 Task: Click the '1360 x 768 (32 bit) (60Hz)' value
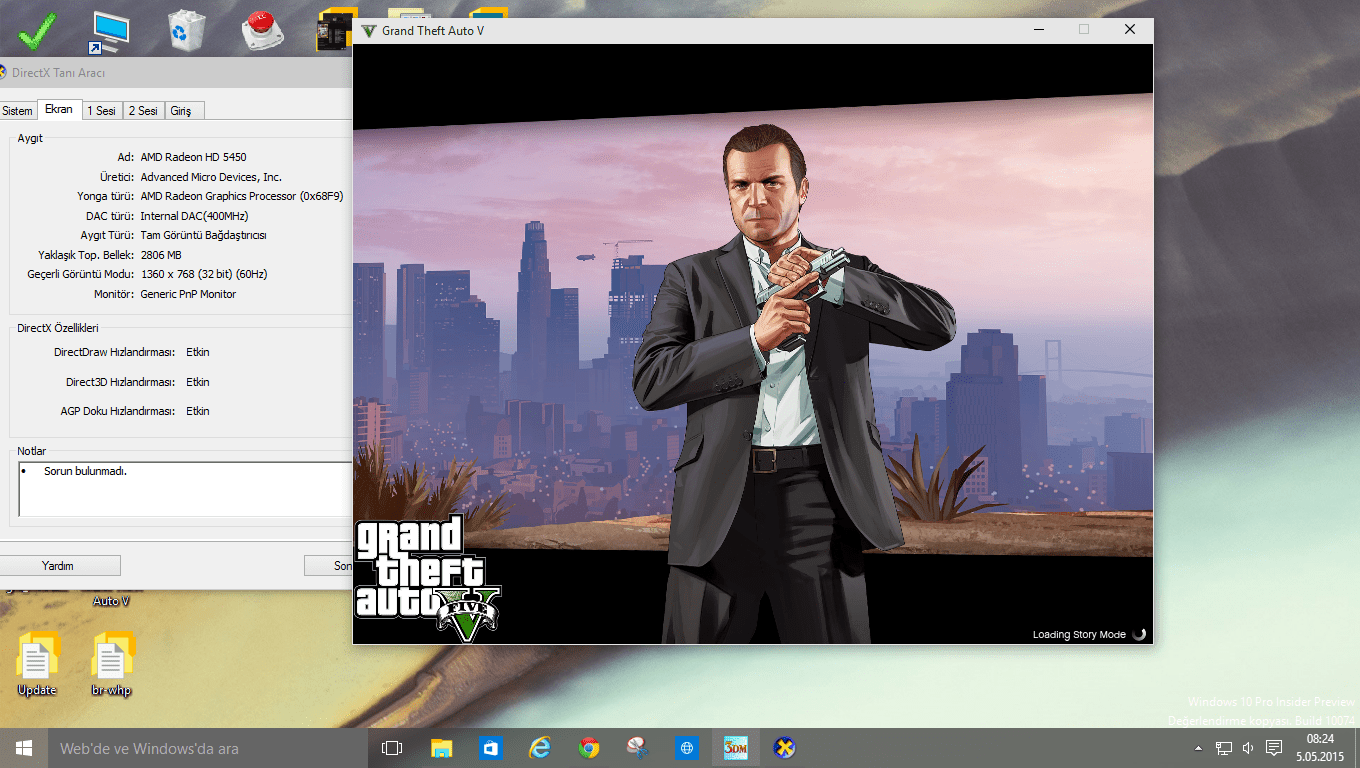pos(204,274)
